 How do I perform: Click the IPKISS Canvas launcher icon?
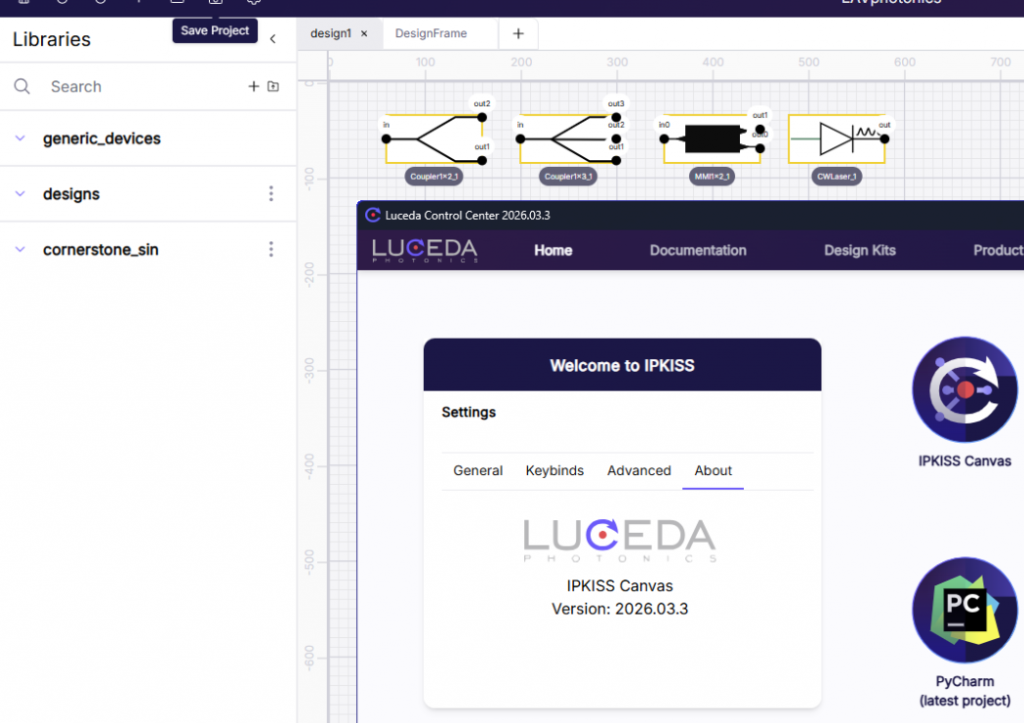click(964, 391)
